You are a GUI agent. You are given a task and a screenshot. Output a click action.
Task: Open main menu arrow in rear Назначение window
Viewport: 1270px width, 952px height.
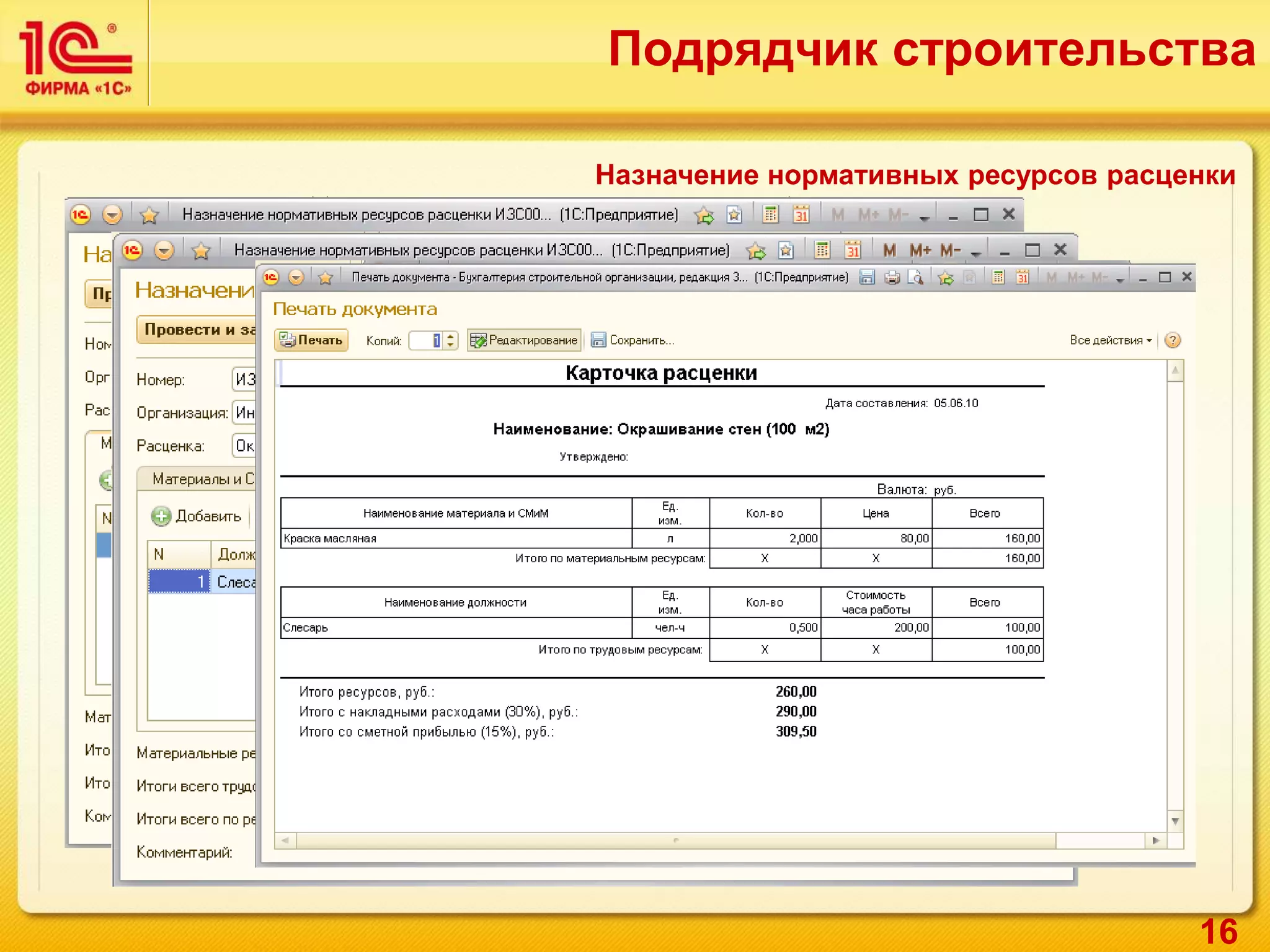point(112,214)
